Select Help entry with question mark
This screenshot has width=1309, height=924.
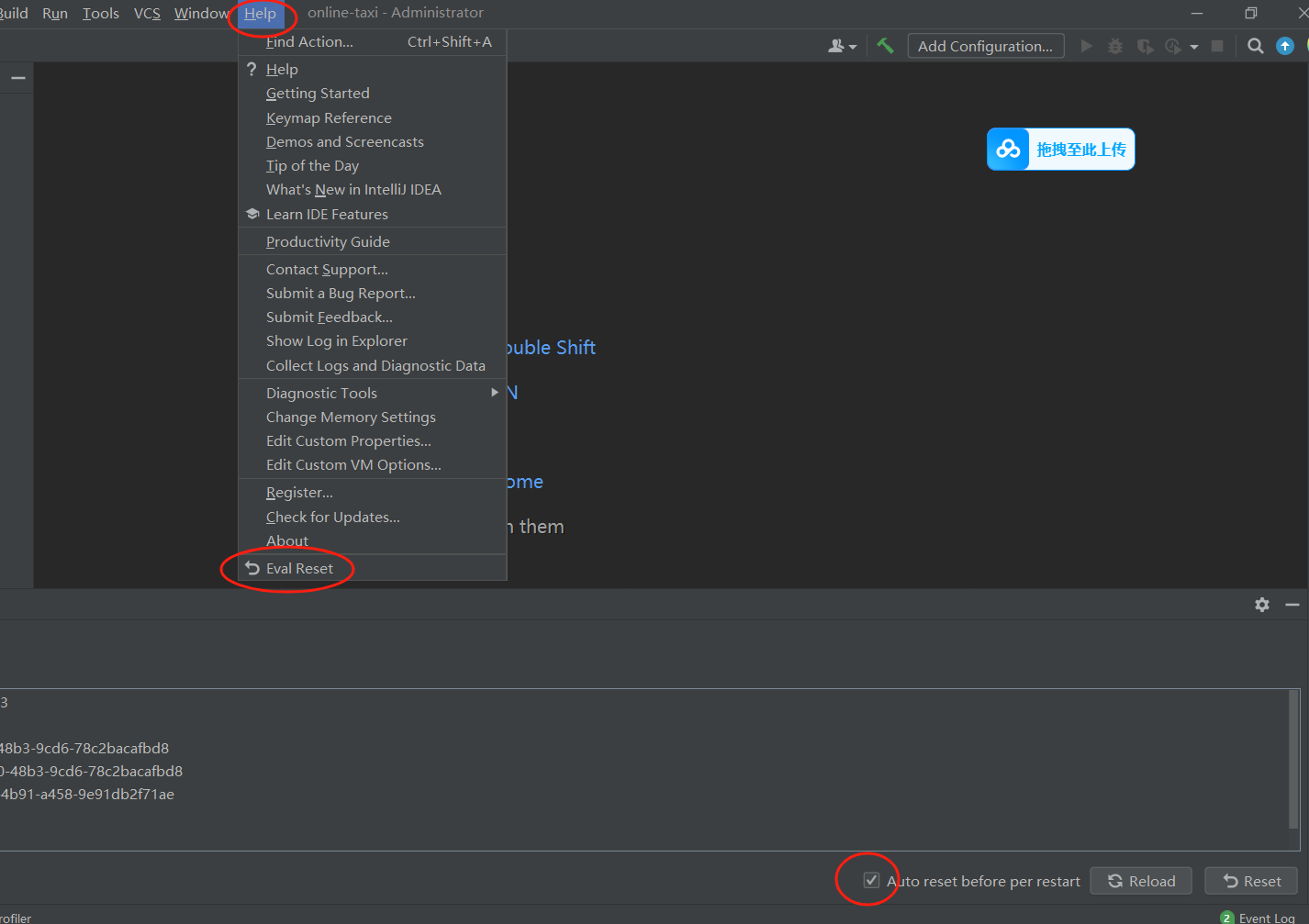tap(373, 69)
